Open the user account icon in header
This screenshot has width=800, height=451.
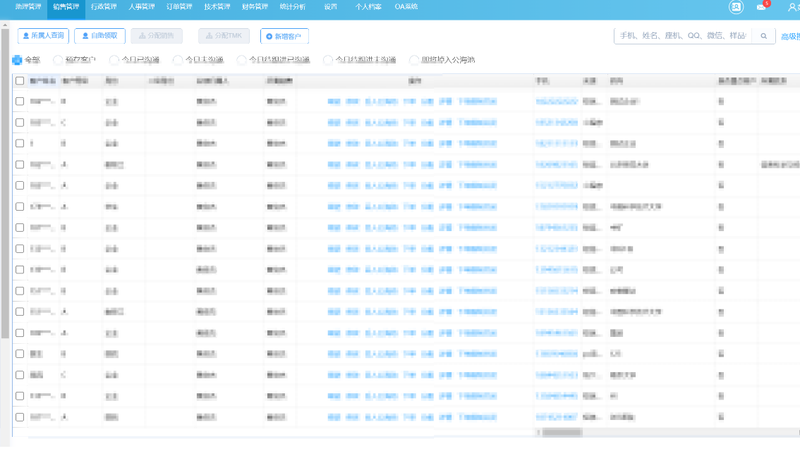pos(793,7)
